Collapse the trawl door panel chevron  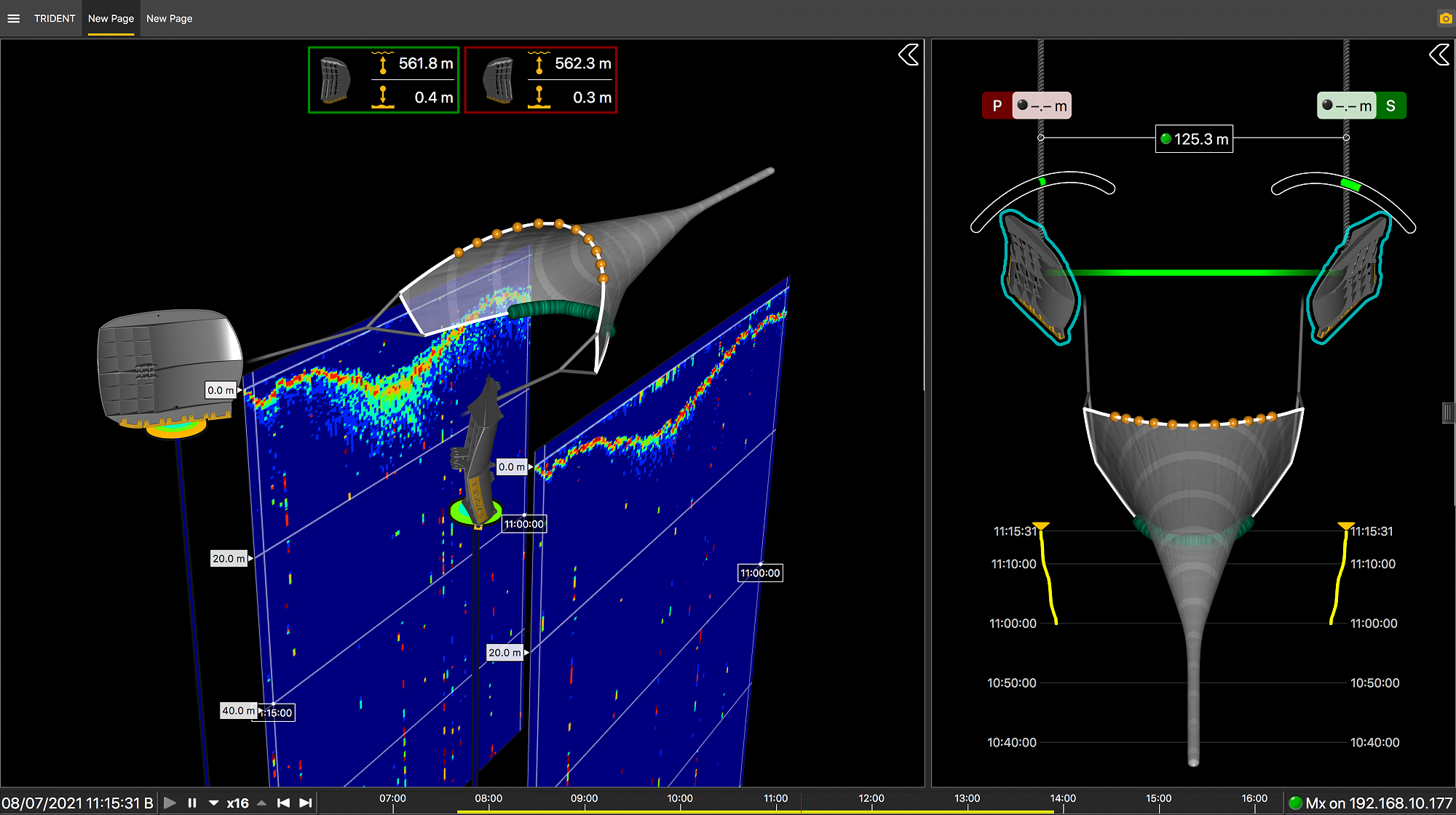pyautogui.click(x=1439, y=55)
